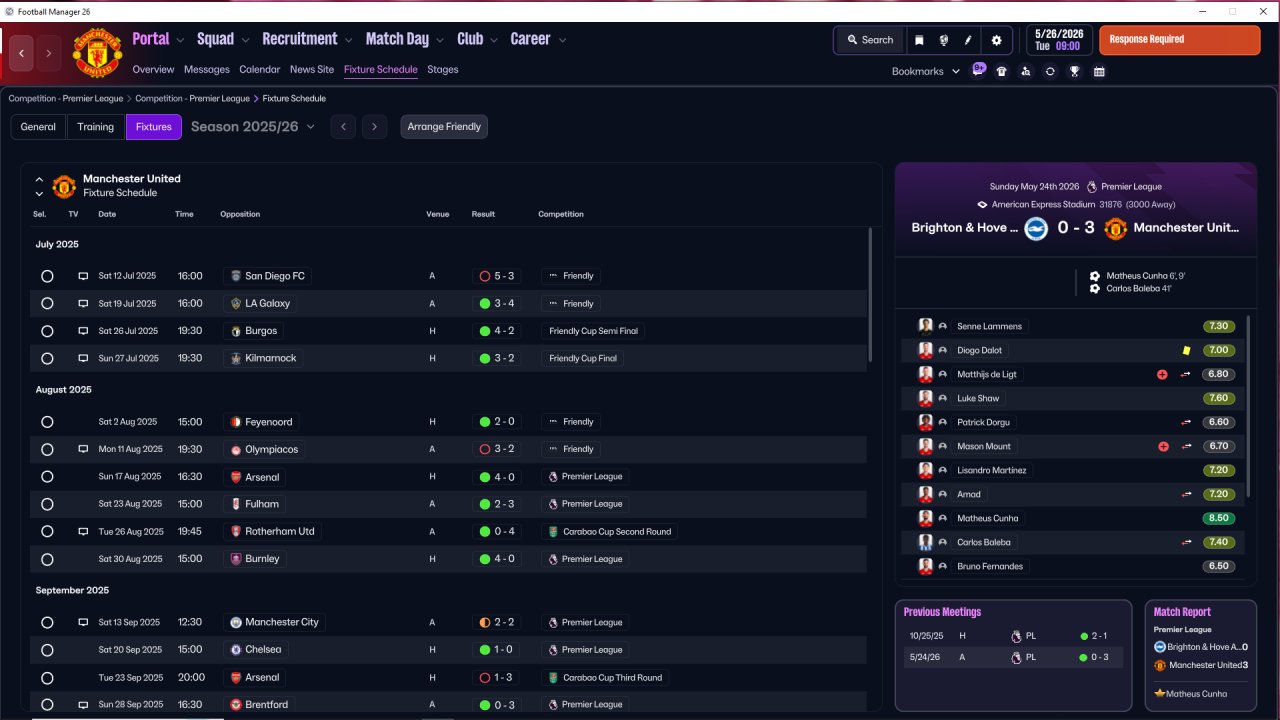Screen dimensions: 1280x720
Task: Click the 5/26/2026 date and time box
Action: 1059,40
